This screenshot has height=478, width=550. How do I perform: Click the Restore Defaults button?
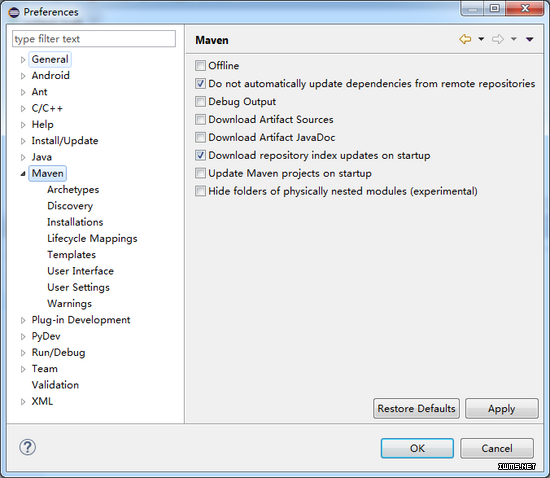point(416,408)
